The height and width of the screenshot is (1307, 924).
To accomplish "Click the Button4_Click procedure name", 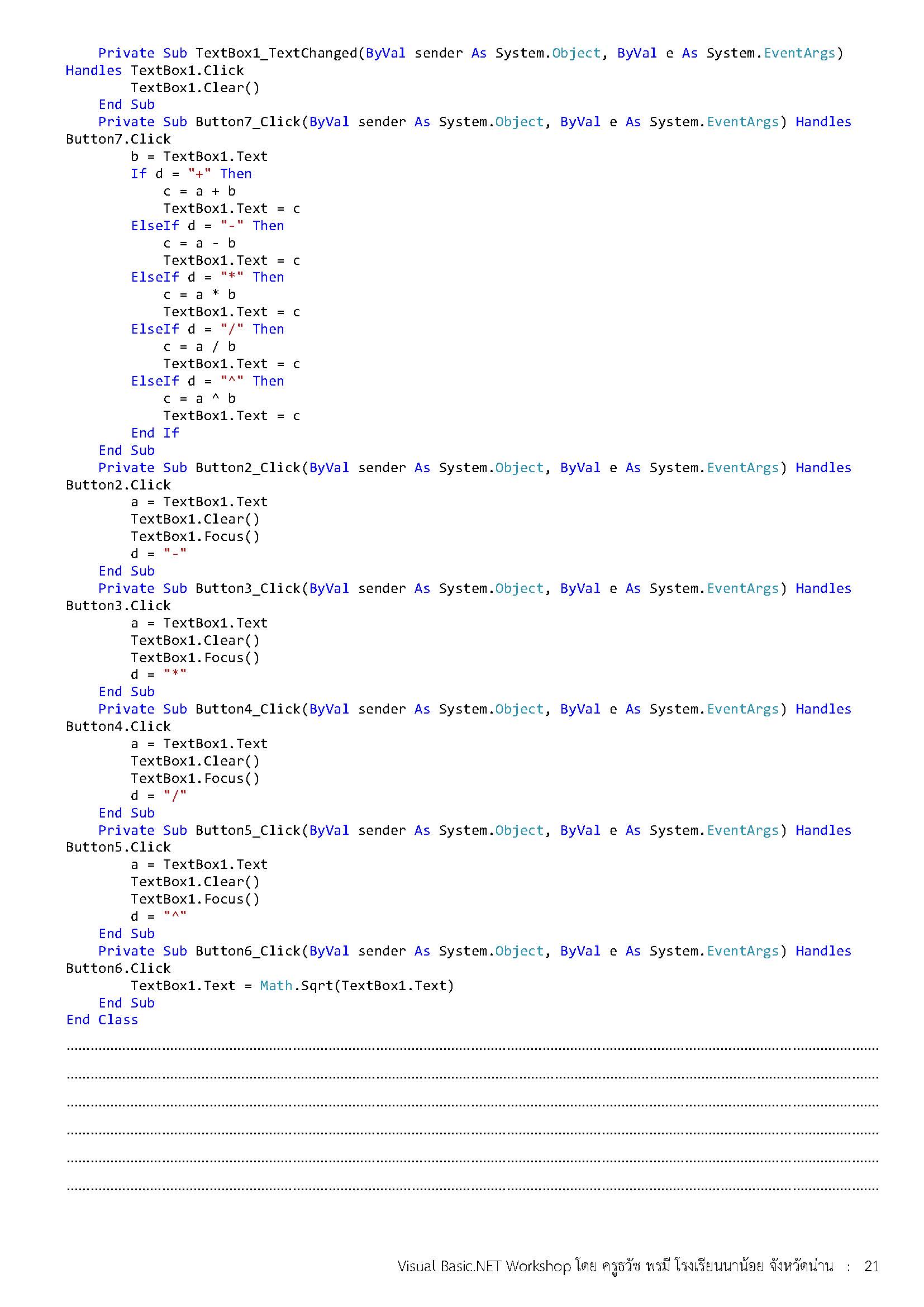I will (247, 709).
